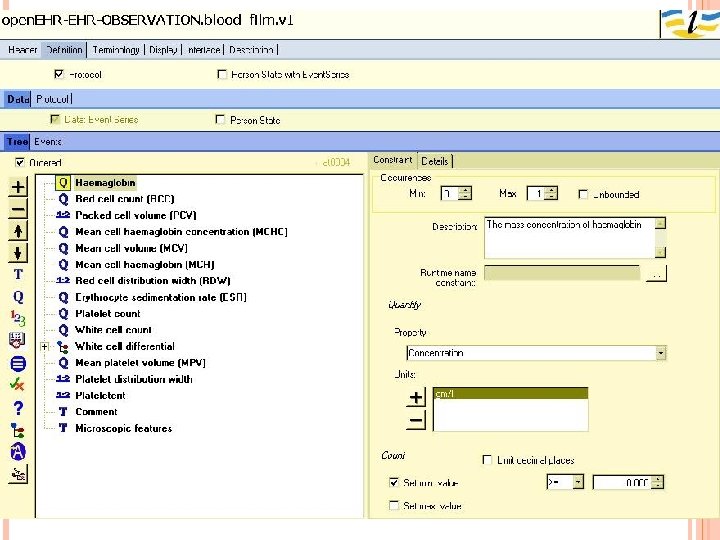Enable Limit decimal places checkbox
This screenshot has height=540, width=720.
click(487, 460)
